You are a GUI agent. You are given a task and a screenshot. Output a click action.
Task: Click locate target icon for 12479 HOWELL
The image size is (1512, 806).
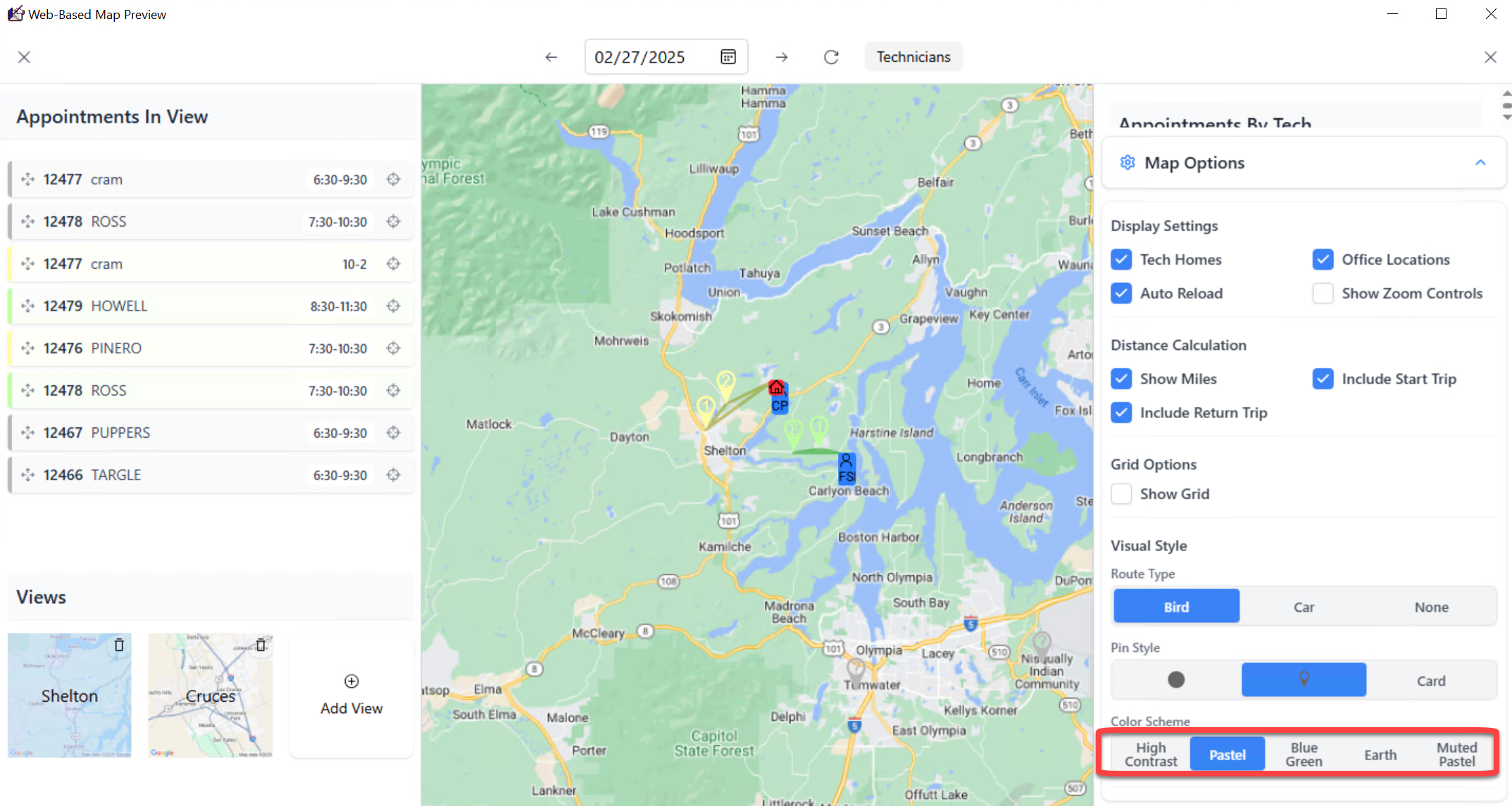pos(394,306)
